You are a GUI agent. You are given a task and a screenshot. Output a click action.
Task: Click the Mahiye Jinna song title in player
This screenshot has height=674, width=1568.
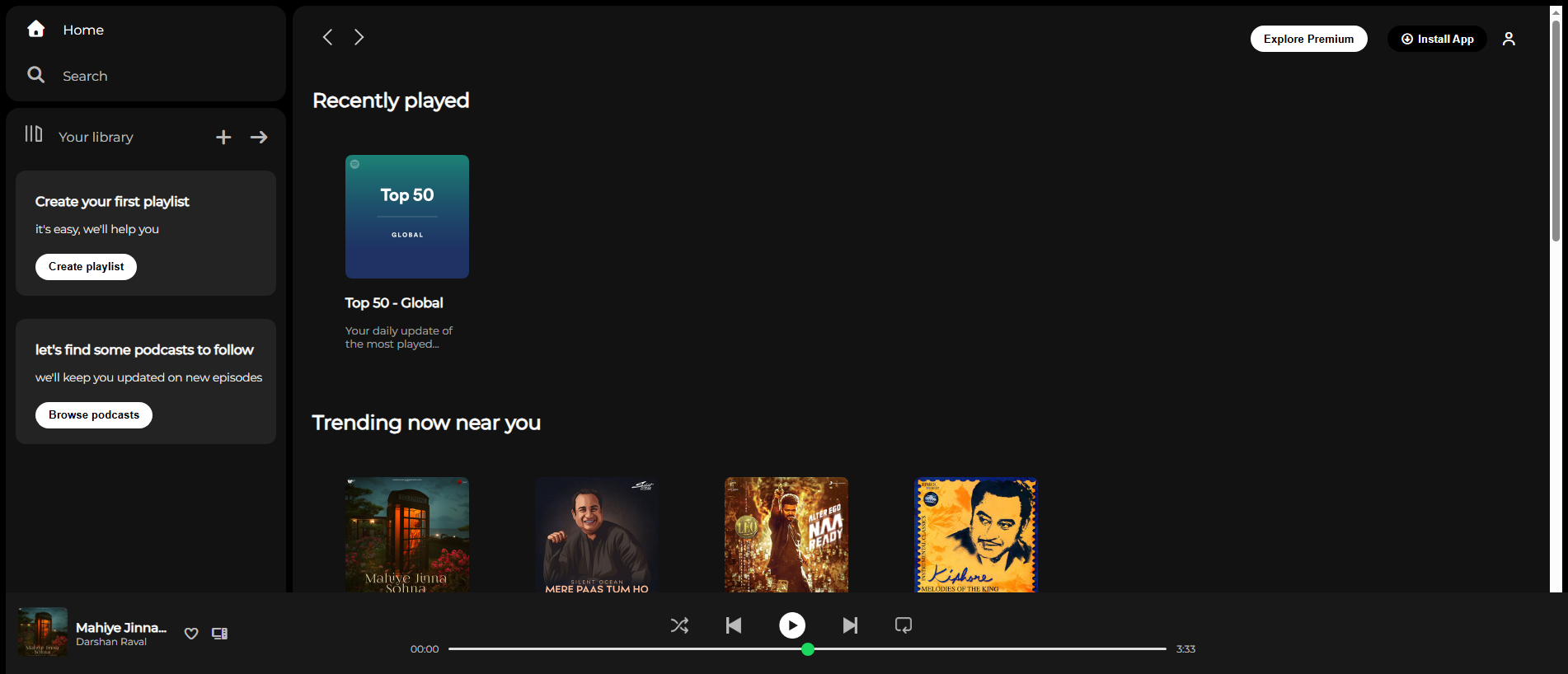tap(121, 628)
